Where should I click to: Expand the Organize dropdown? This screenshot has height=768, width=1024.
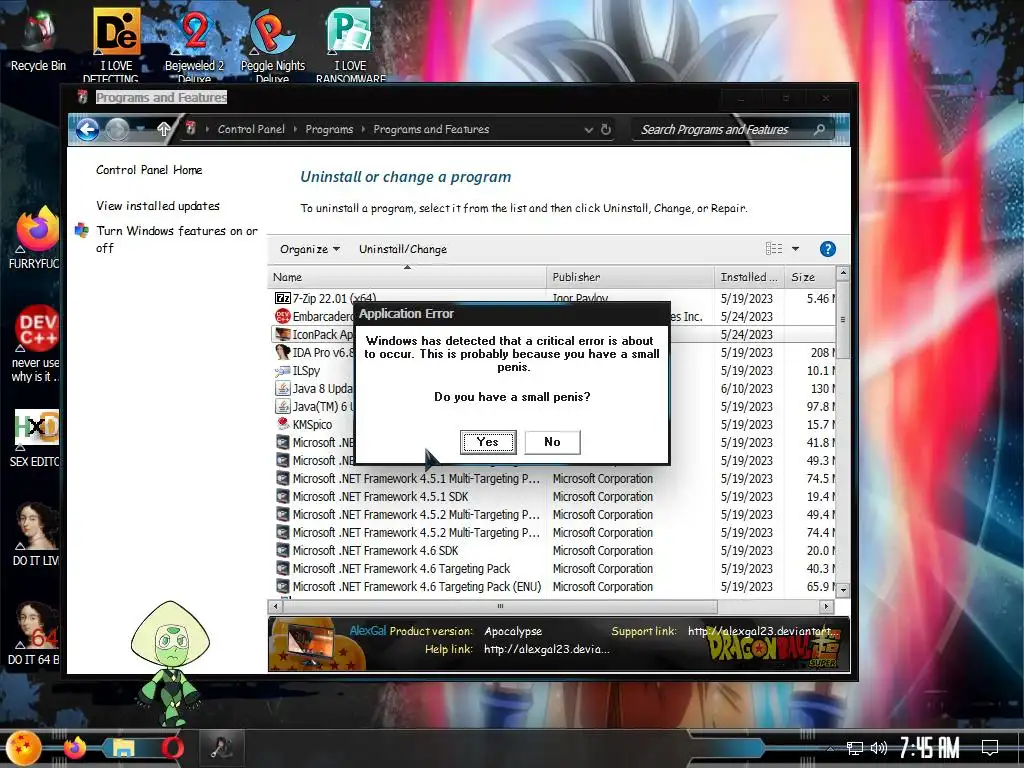pyautogui.click(x=310, y=249)
